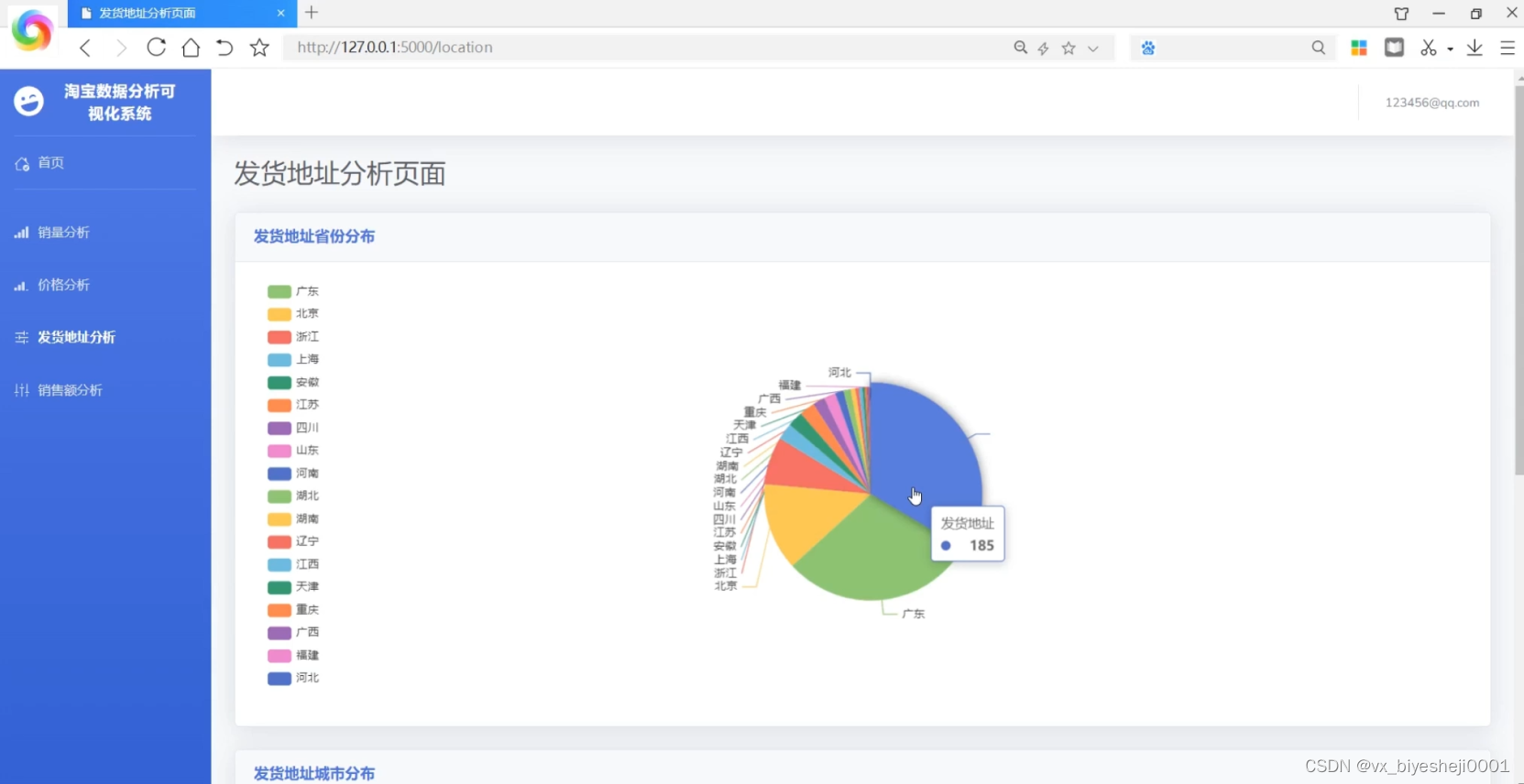The height and width of the screenshot is (784, 1524).
Task: Toggle 湖北 legend item
Action: (293, 495)
